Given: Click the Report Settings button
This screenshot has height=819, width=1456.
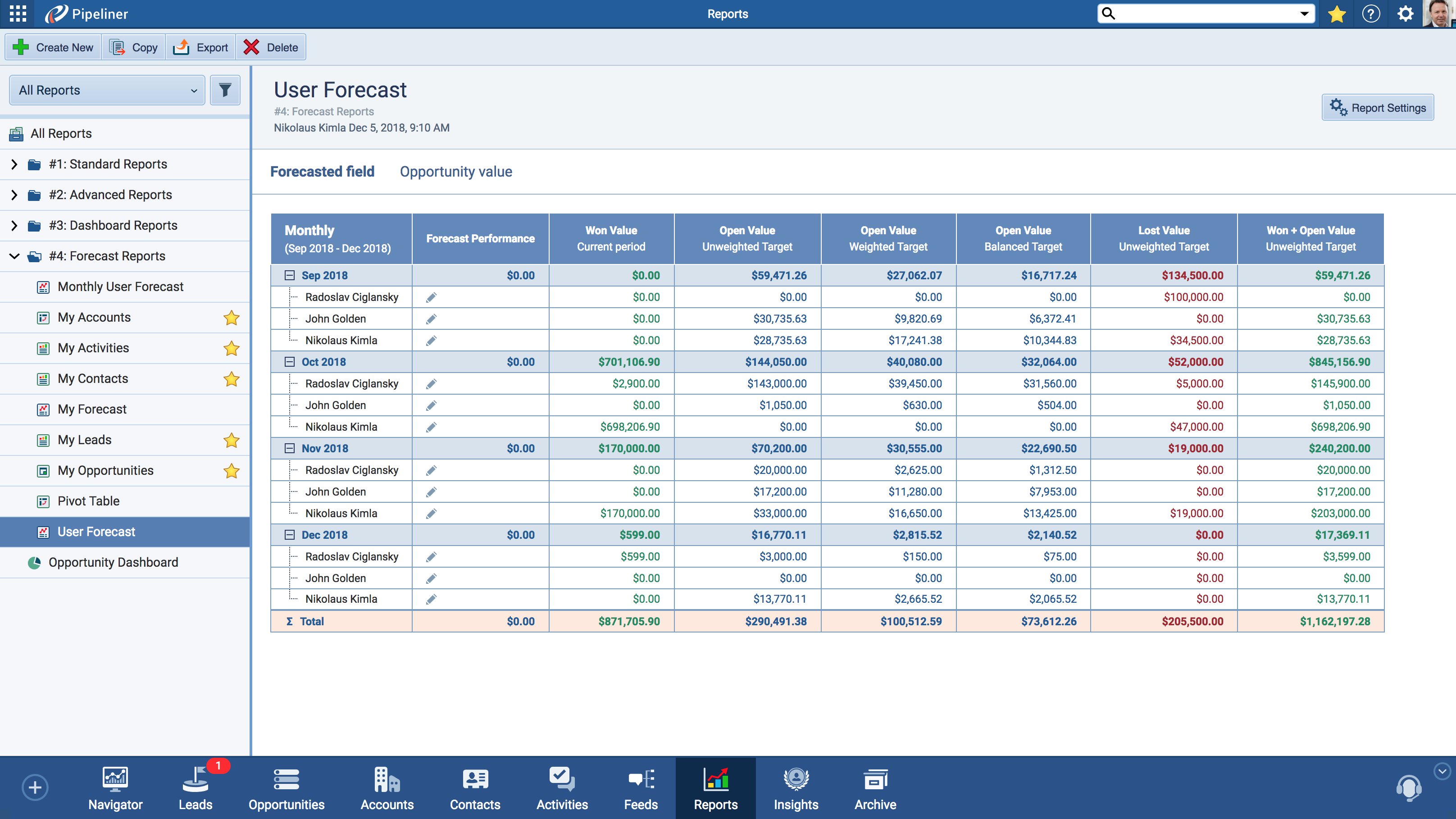Looking at the screenshot, I should [1378, 108].
